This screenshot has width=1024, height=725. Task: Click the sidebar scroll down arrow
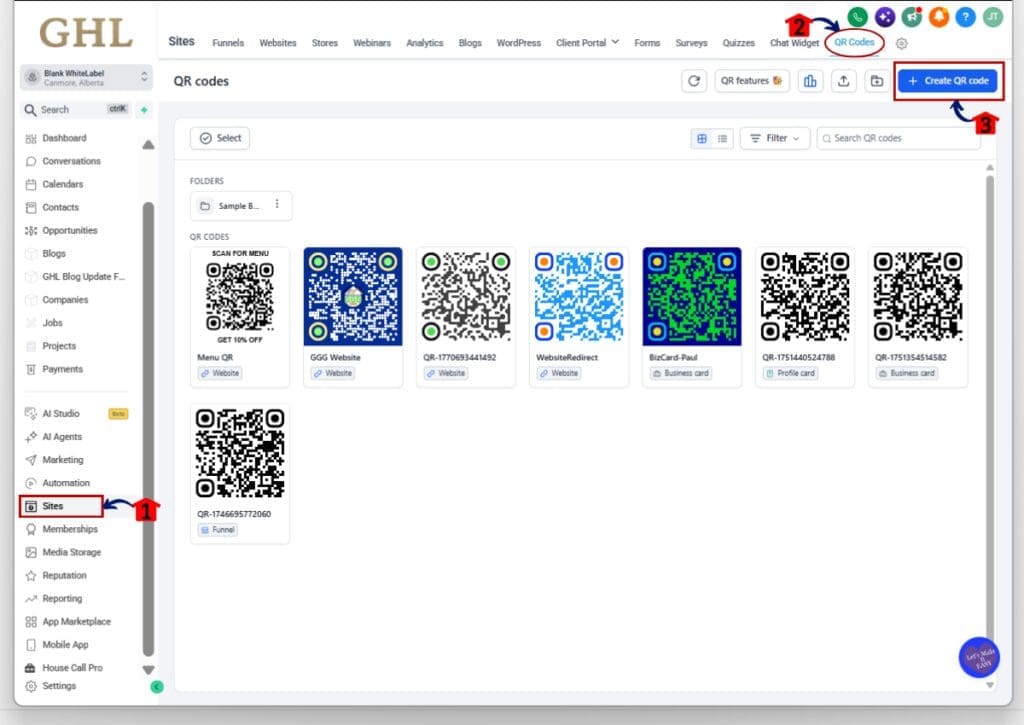(x=148, y=670)
